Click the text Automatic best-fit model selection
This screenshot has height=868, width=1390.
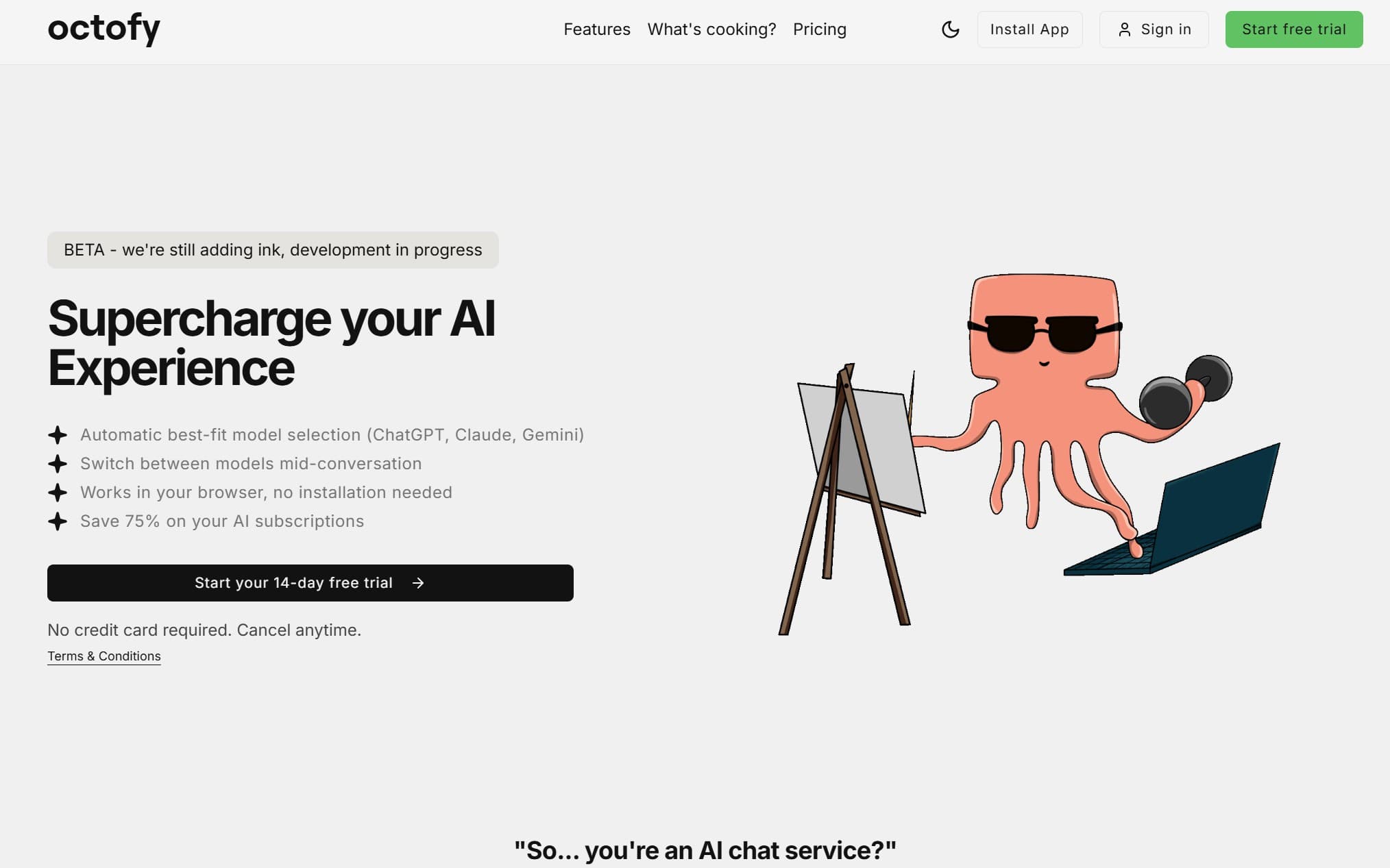pos(332,435)
